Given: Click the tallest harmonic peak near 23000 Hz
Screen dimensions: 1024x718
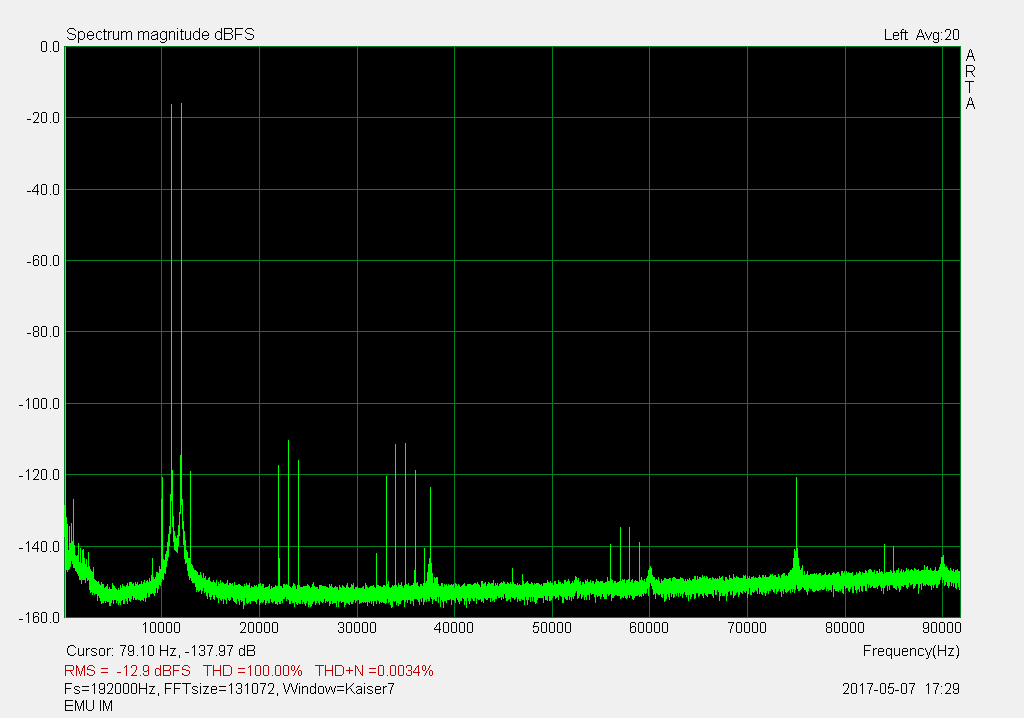Looking at the screenshot, I should pos(288,513).
